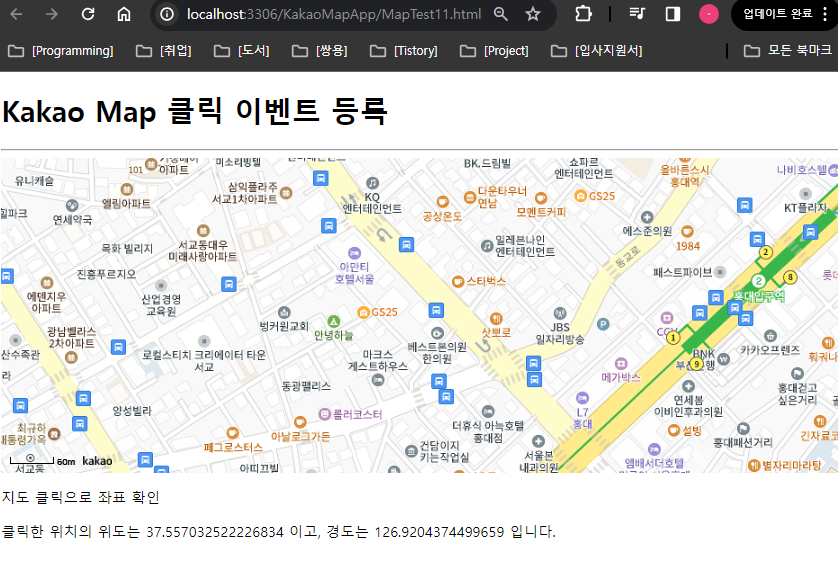Click the 에스준의원 clinic marker
This screenshot has height=579, width=838.
click(647, 217)
